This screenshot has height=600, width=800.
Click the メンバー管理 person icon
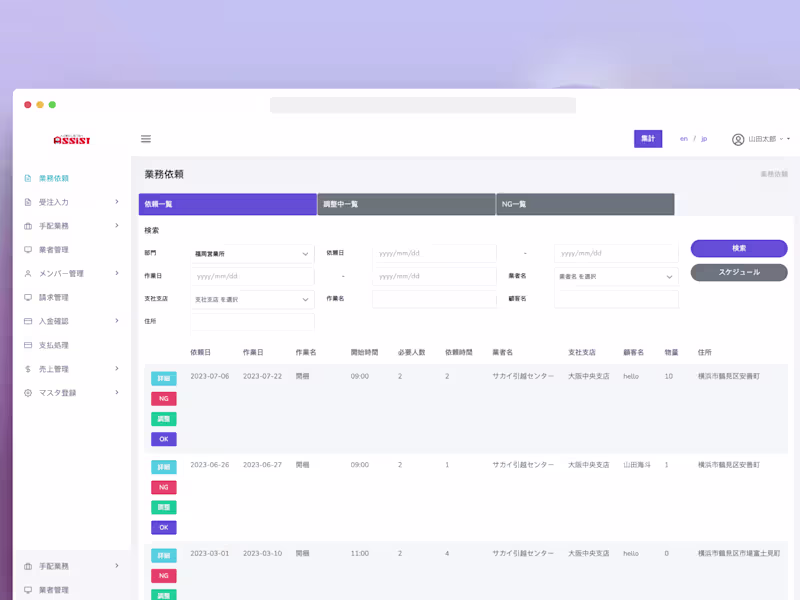28,273
